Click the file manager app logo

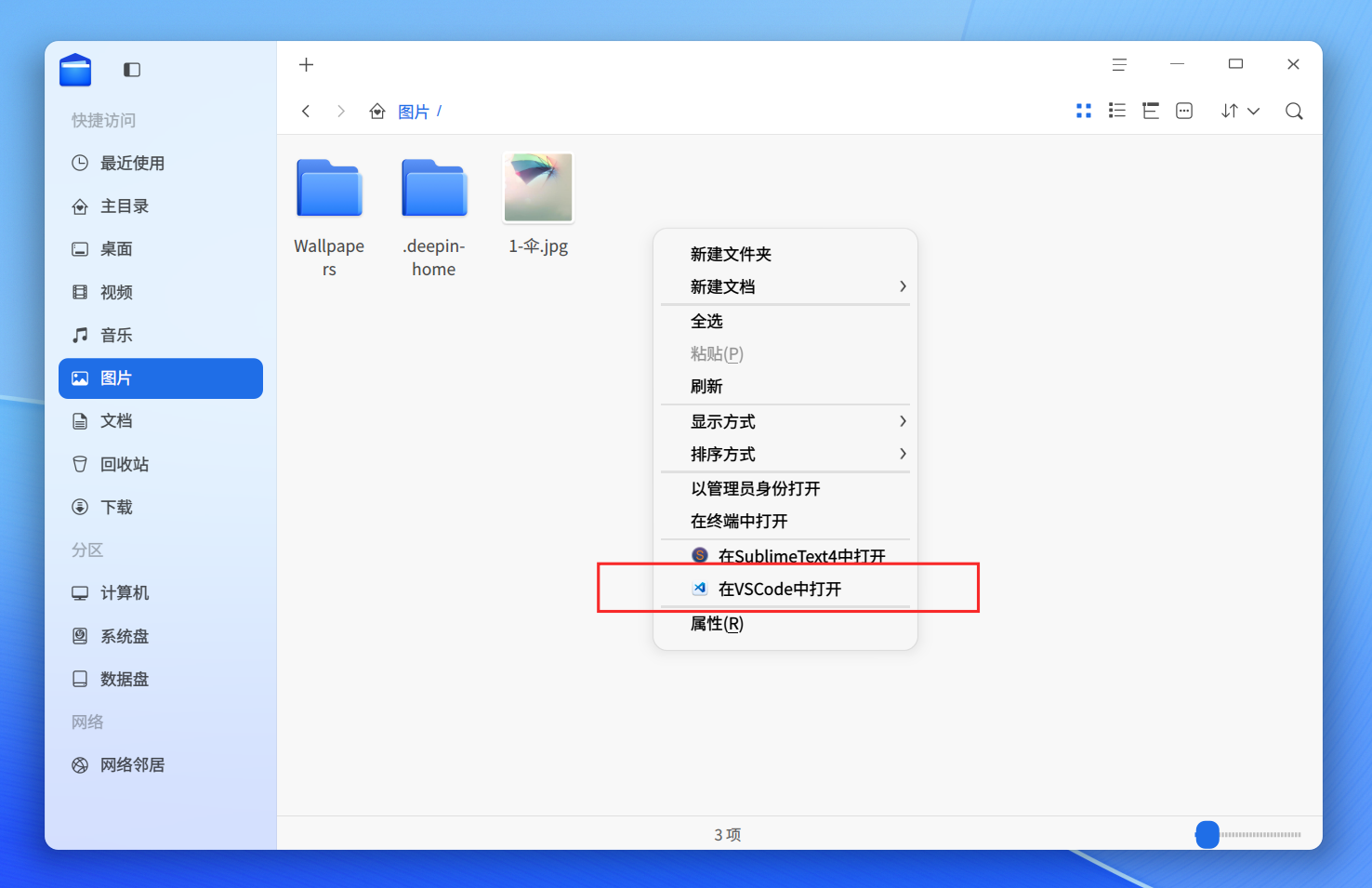(x=75, y=70)
